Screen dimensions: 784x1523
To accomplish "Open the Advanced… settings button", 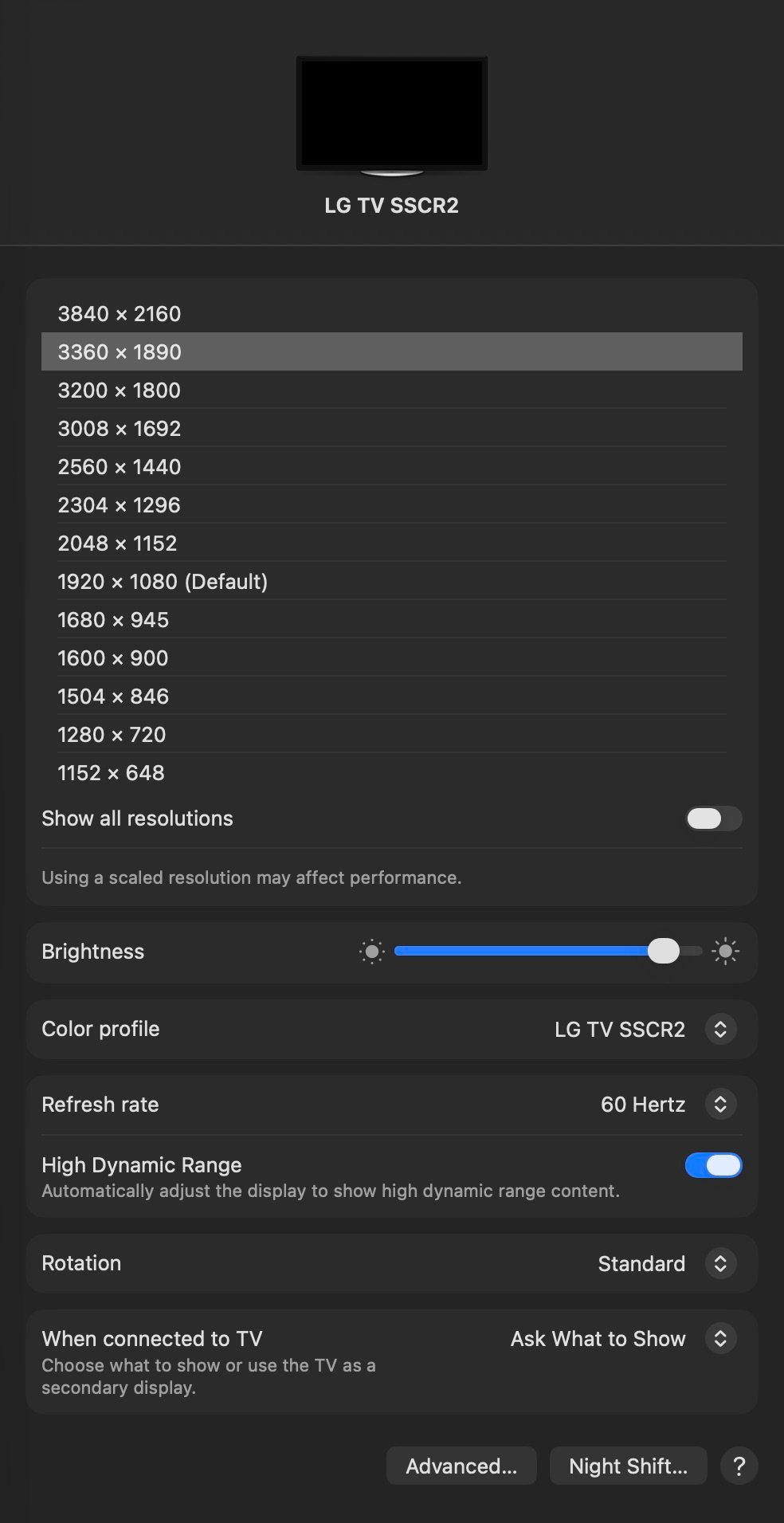I will [461, 1466].
